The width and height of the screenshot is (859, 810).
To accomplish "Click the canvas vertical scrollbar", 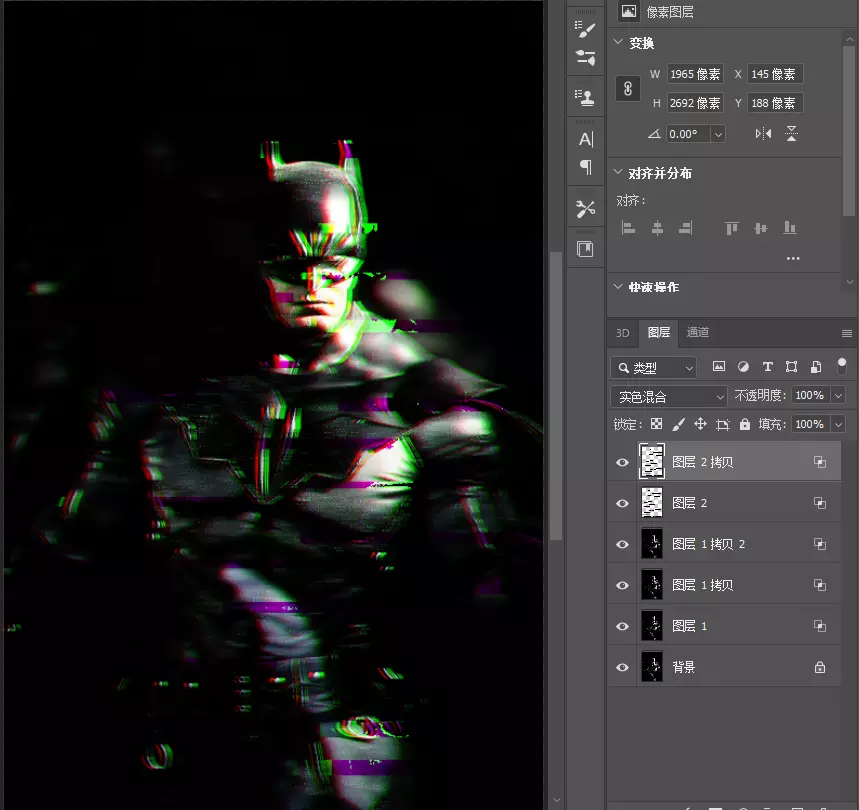I will pyautogui.click(x=556, y=395).
